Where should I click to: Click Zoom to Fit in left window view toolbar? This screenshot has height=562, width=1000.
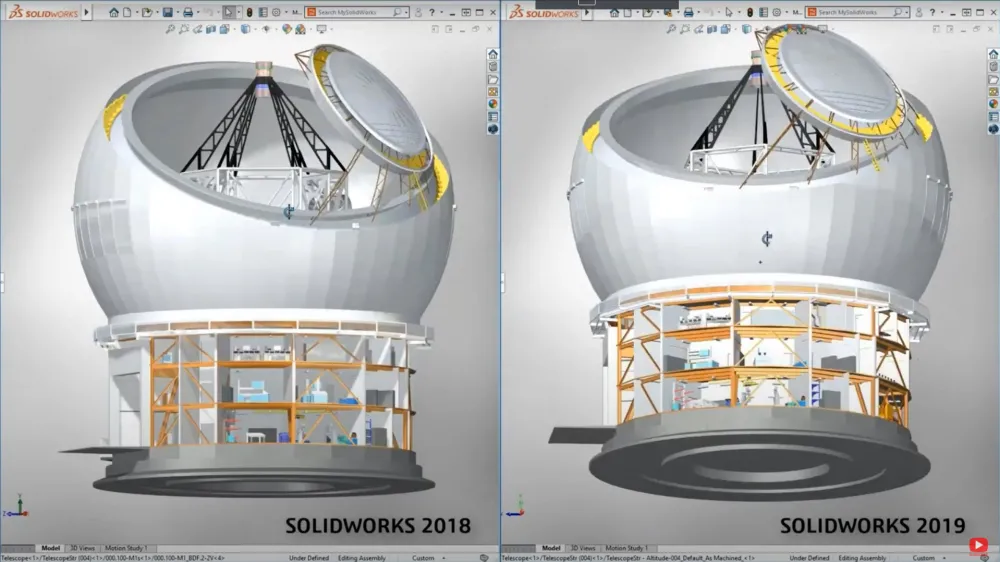pos(170,29)
